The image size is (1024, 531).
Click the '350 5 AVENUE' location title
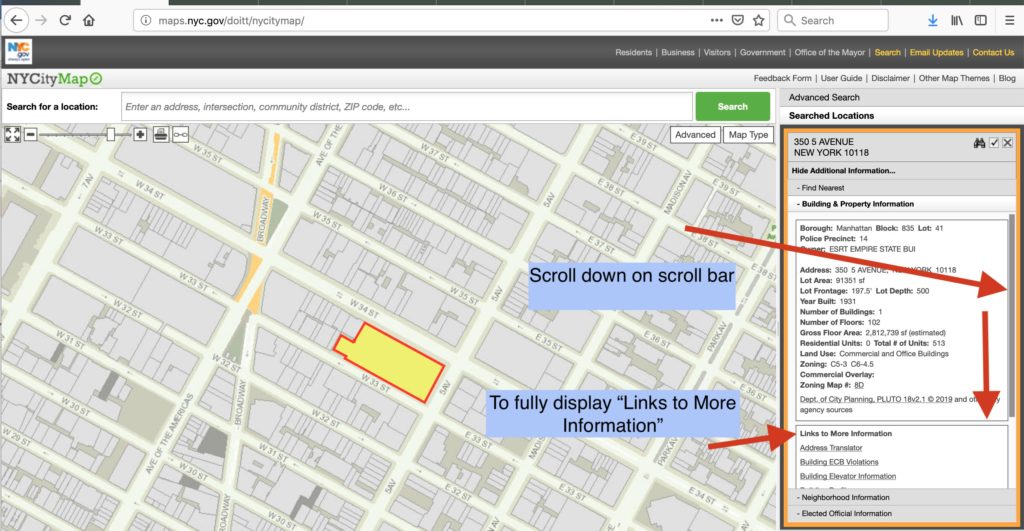pyautogui.click(x=823, y=142)
